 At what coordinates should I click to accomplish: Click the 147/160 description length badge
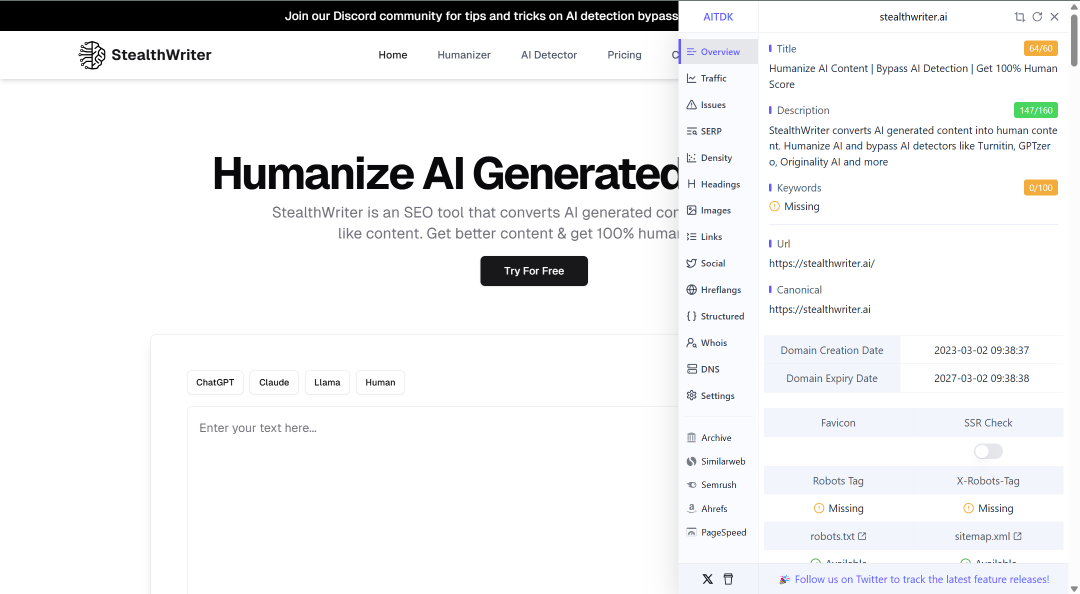click(x=1035, y=110)
